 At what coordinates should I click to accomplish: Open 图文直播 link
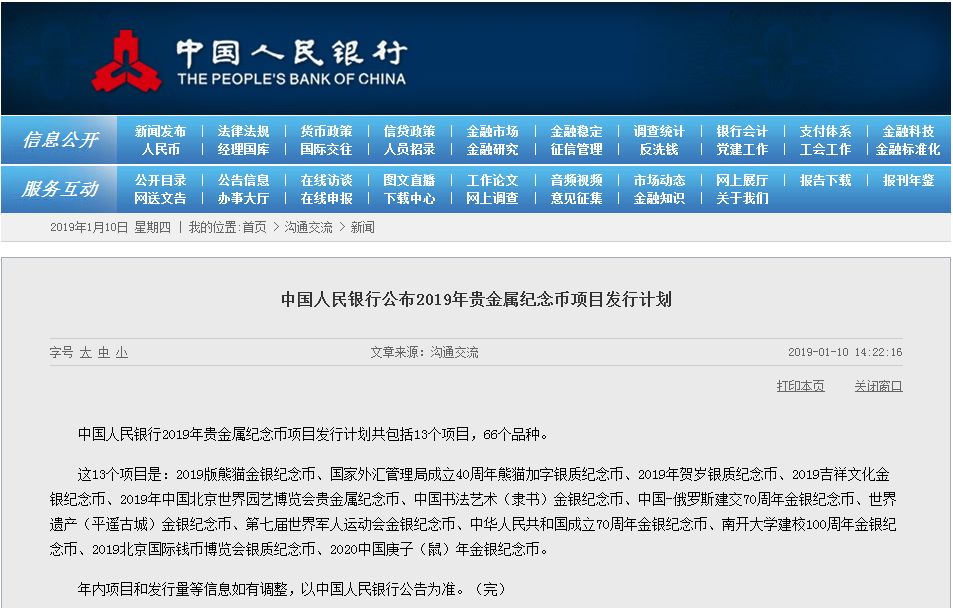pyautogui.click(x=410, y=181)
